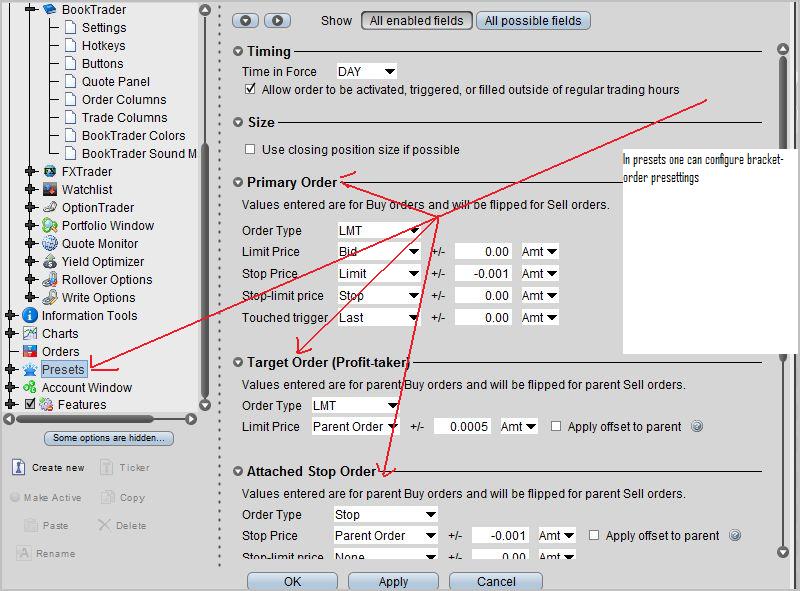Click the Information Tools info icon
This screenshot has height=591, width=800.
pos(30,315)
